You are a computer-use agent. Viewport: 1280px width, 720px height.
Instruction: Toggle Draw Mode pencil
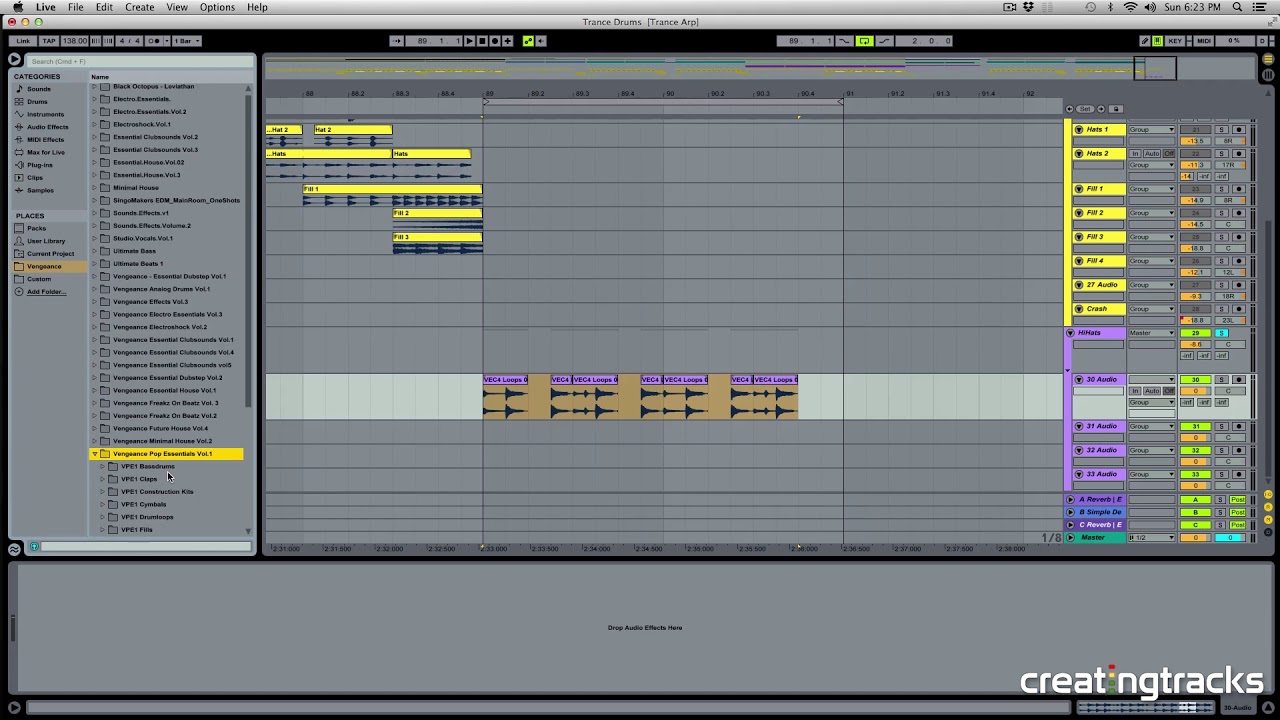tap(1145, 41)
